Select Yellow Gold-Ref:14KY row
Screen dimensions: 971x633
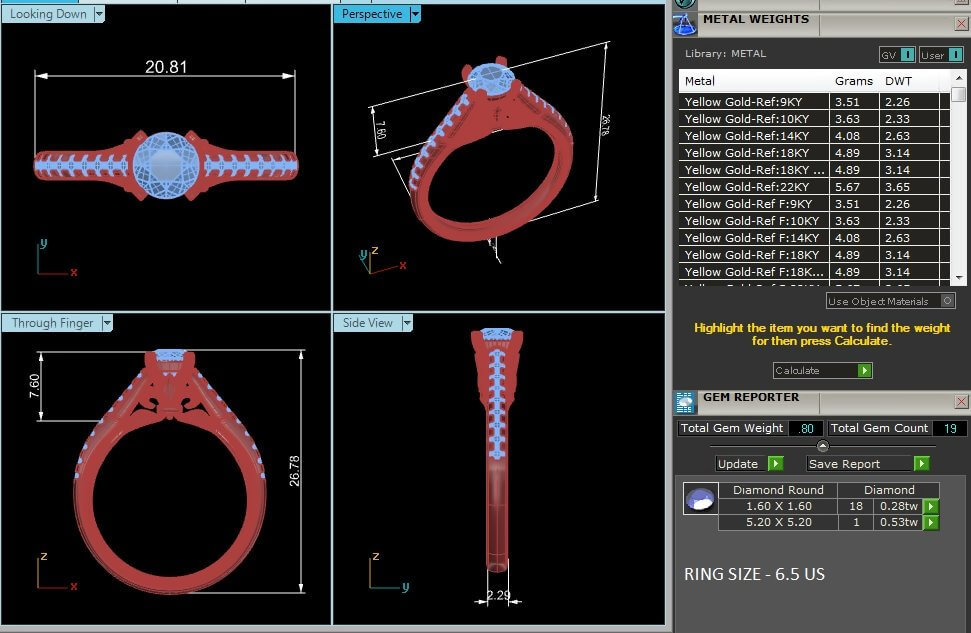(814, 136)
